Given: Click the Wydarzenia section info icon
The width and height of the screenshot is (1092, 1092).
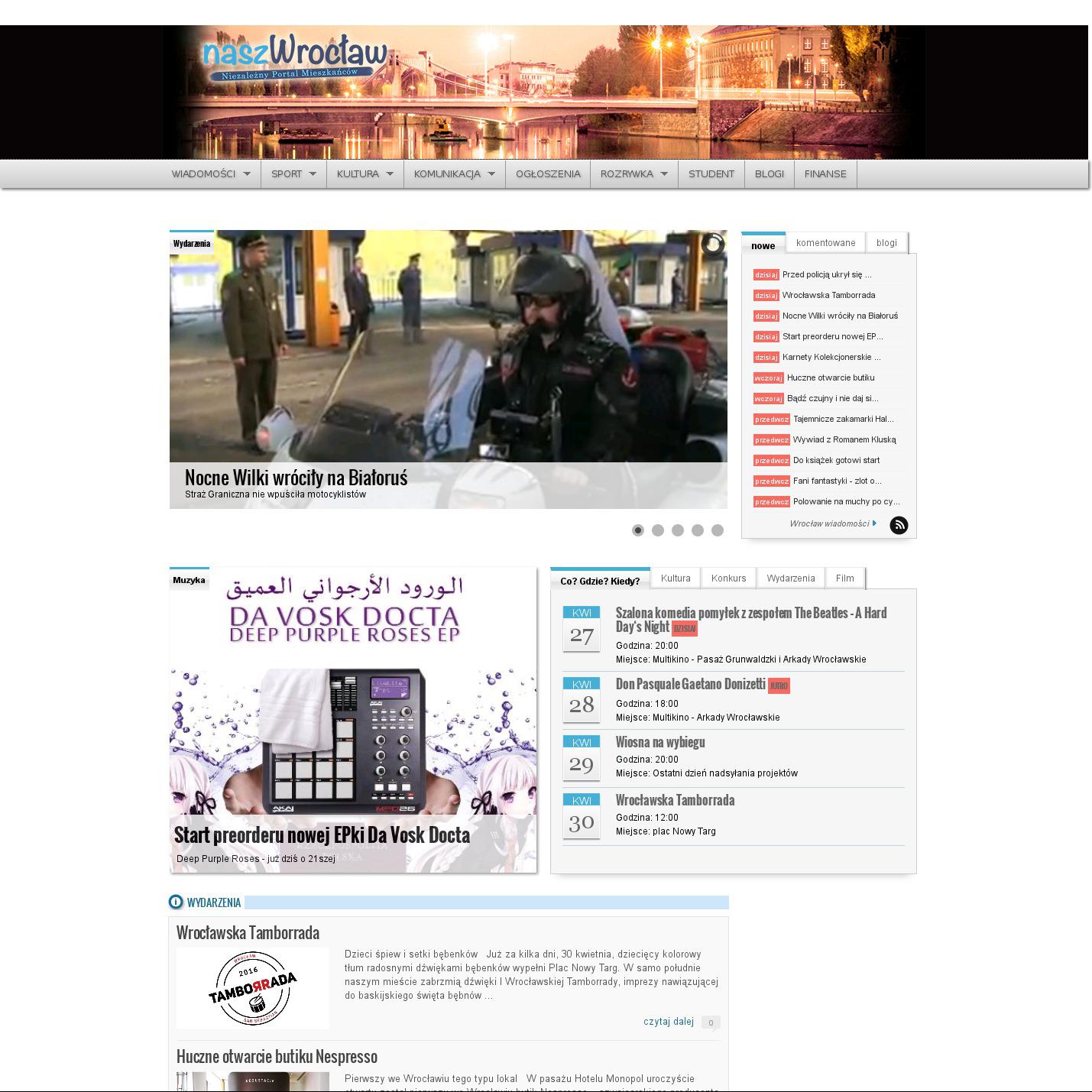Looking at the screenshot, I should coord(176,902).
